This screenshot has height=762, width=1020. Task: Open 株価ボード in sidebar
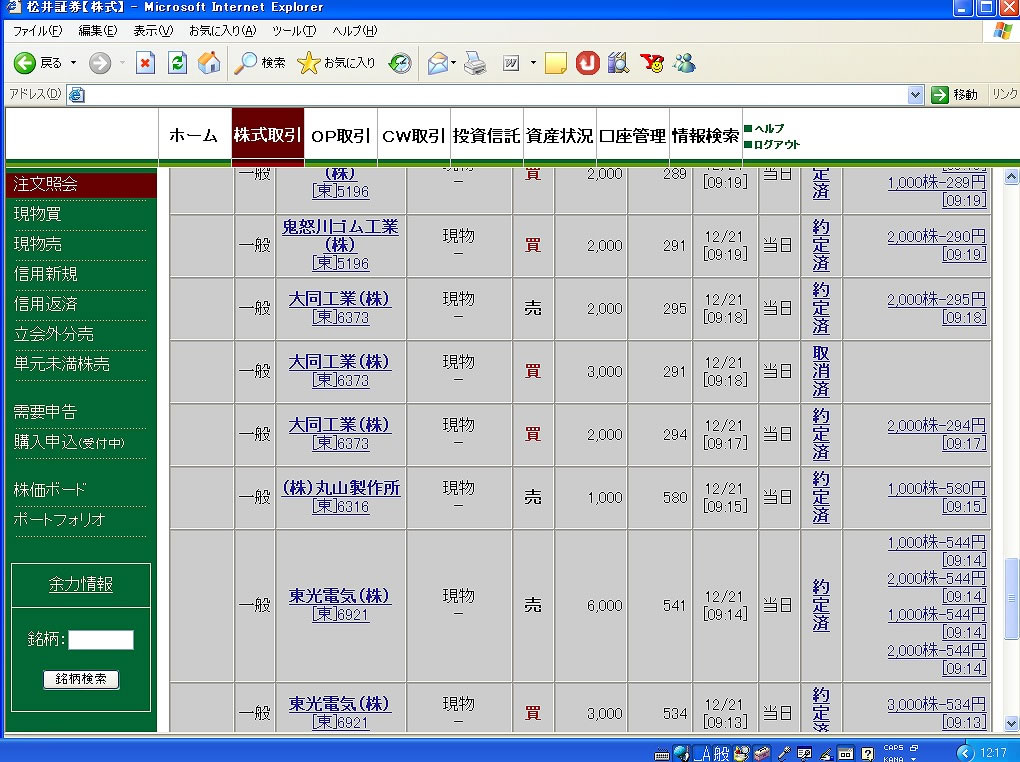[49, 489]
